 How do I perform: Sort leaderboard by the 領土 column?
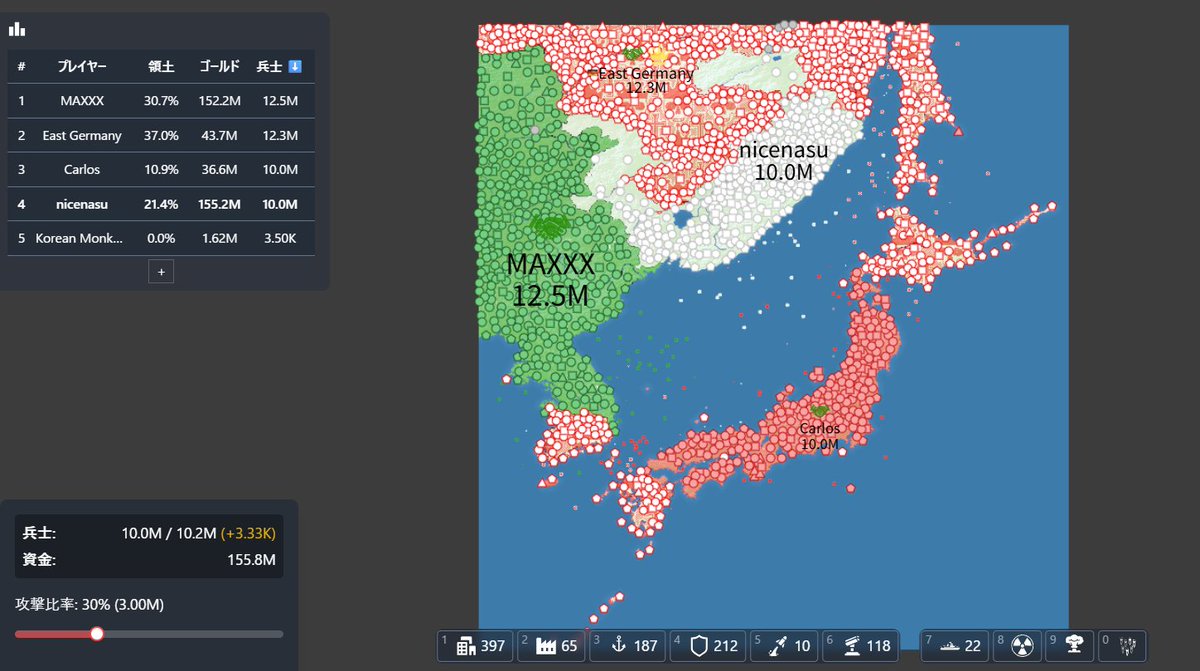[x=161, y=66]
